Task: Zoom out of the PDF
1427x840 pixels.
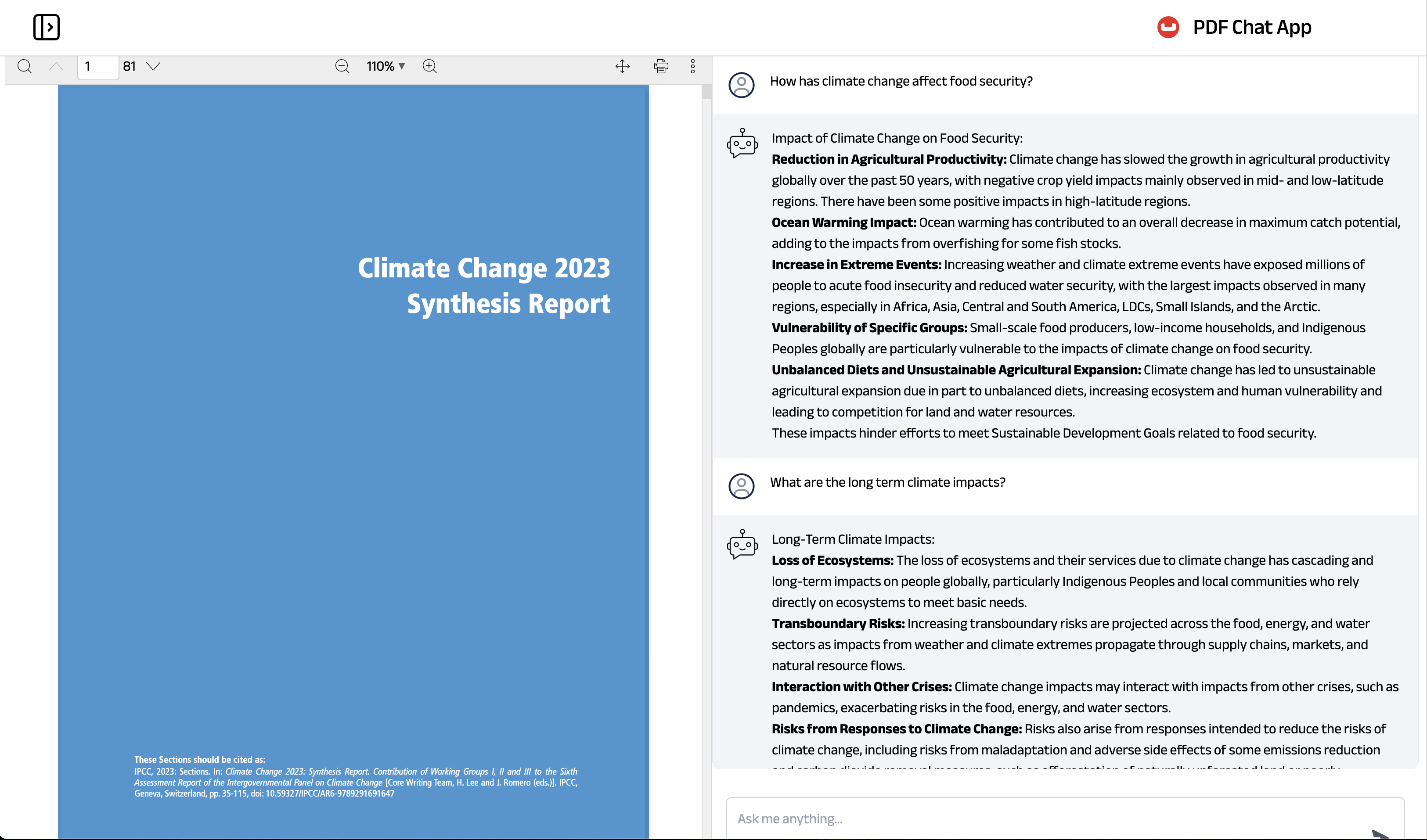Action: click(342, 66)
